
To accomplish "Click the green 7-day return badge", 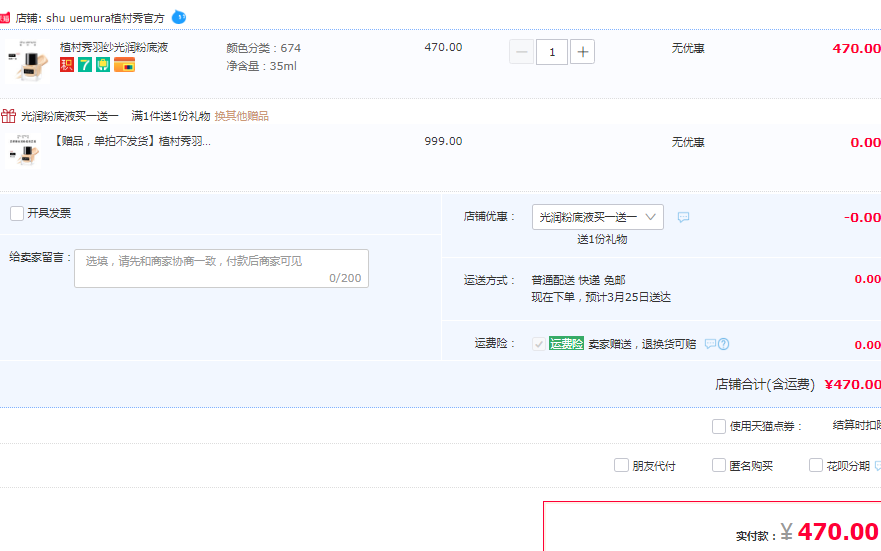I will (85, 65).
